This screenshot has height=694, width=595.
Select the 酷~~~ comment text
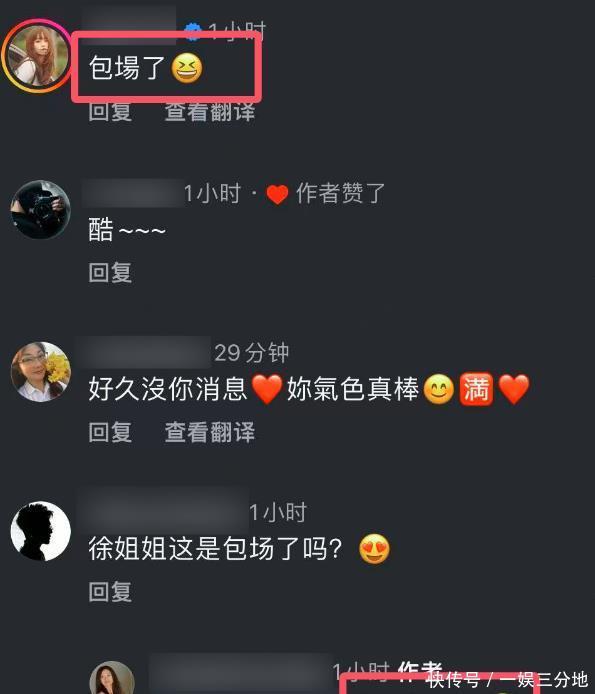pyautogui.click(x=127, y=230)
